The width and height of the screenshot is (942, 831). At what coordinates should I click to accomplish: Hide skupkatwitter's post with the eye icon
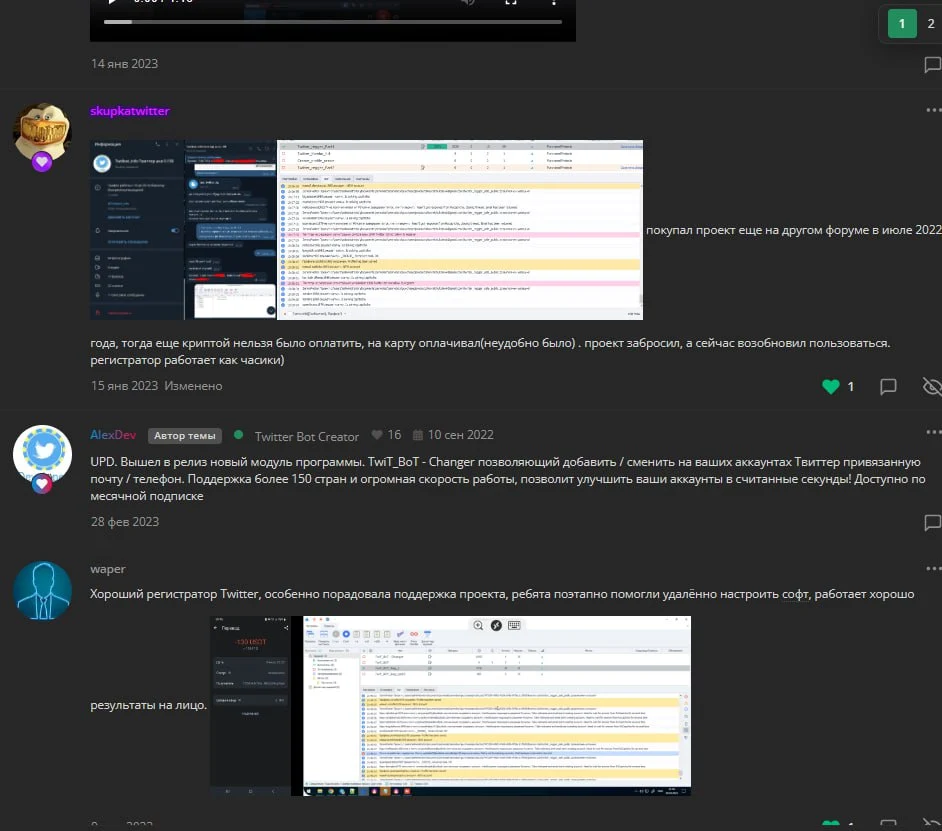(932, 386)
